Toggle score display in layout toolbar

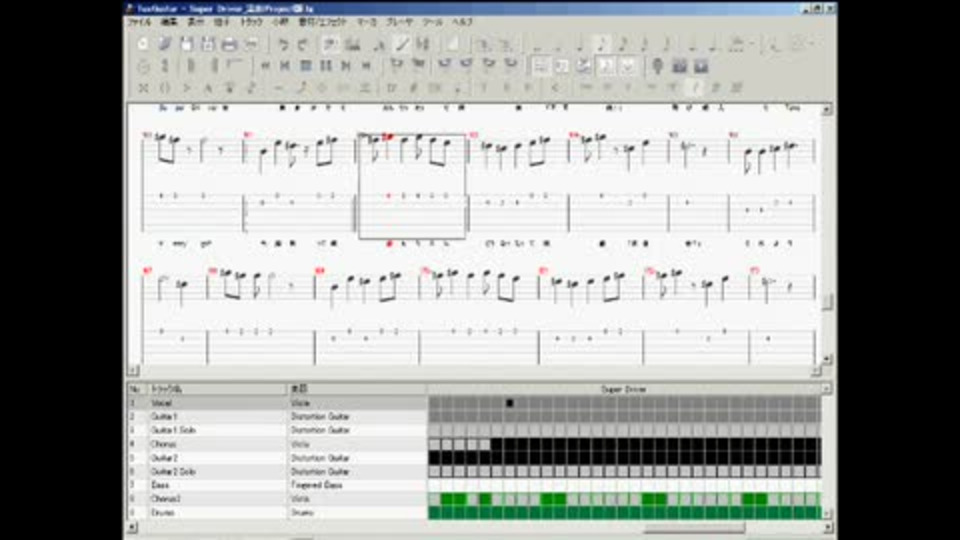606,66
